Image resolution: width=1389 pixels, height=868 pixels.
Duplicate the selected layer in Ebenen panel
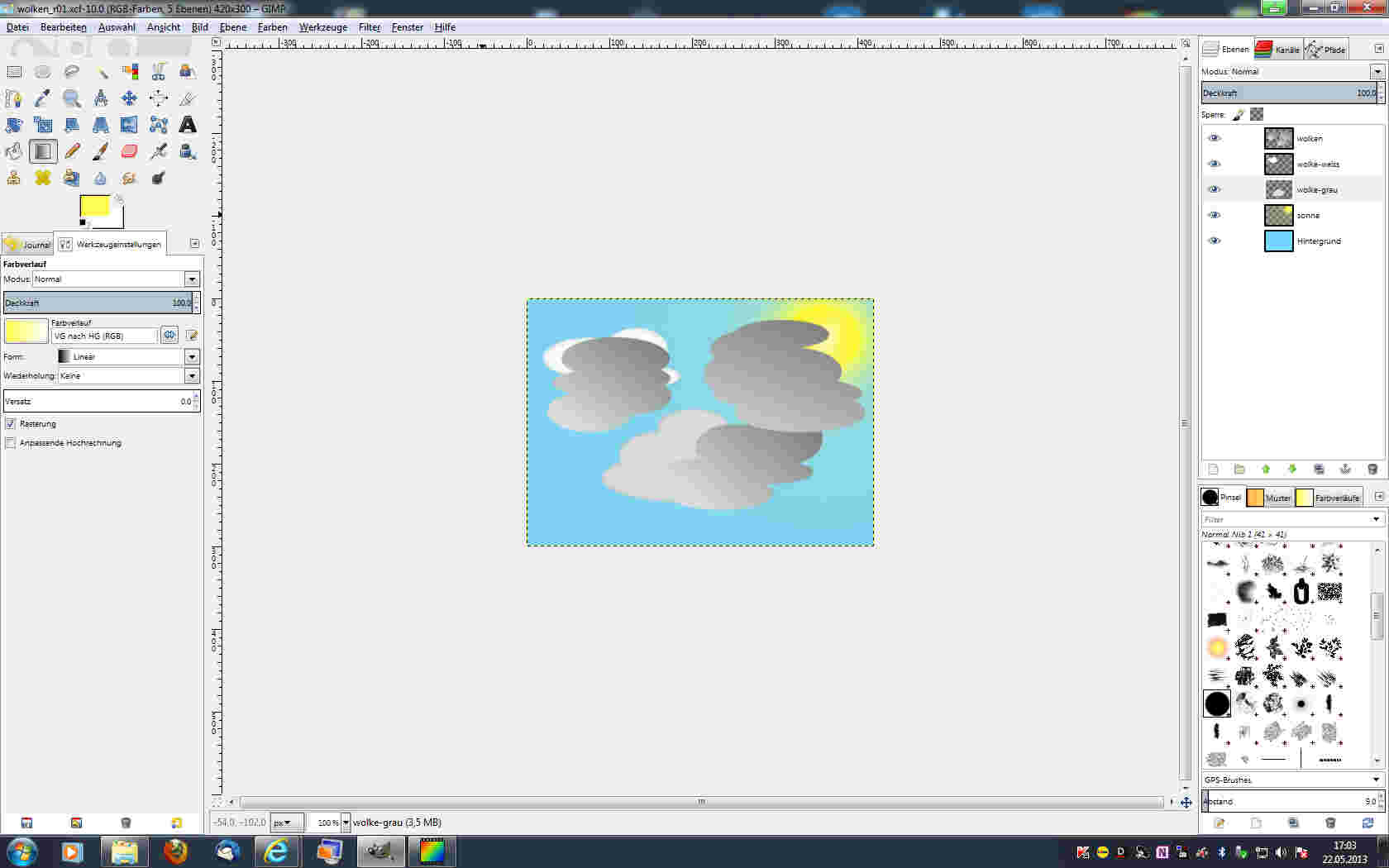pos(1319,469)
